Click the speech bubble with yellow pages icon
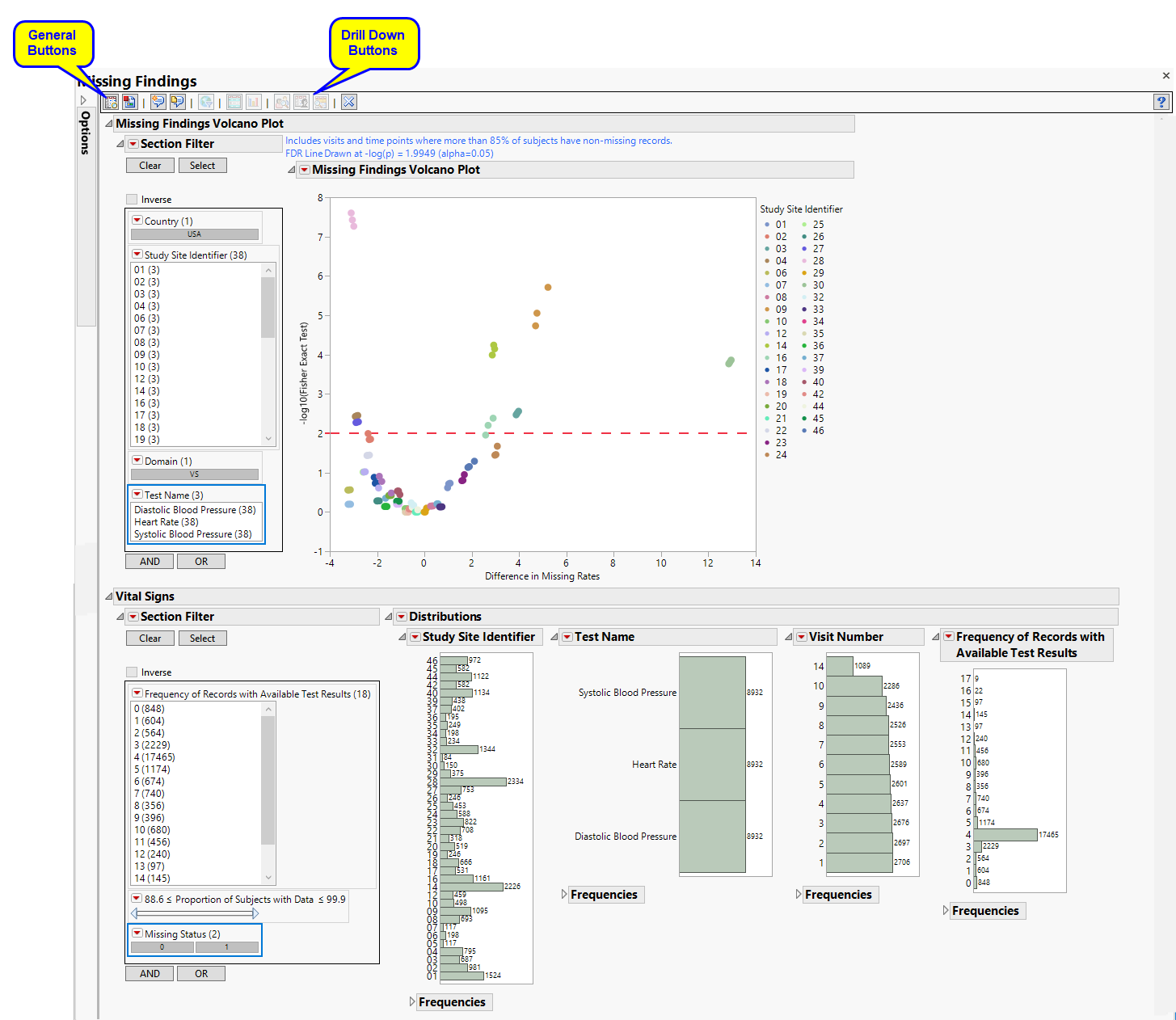The image size is (1176, 1020). click(177, 102)
